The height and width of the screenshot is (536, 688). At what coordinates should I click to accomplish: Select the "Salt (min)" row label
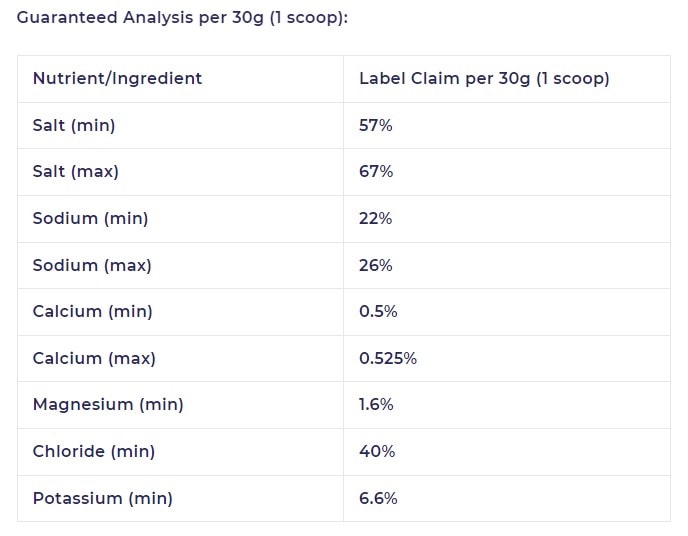coord(74,125)
